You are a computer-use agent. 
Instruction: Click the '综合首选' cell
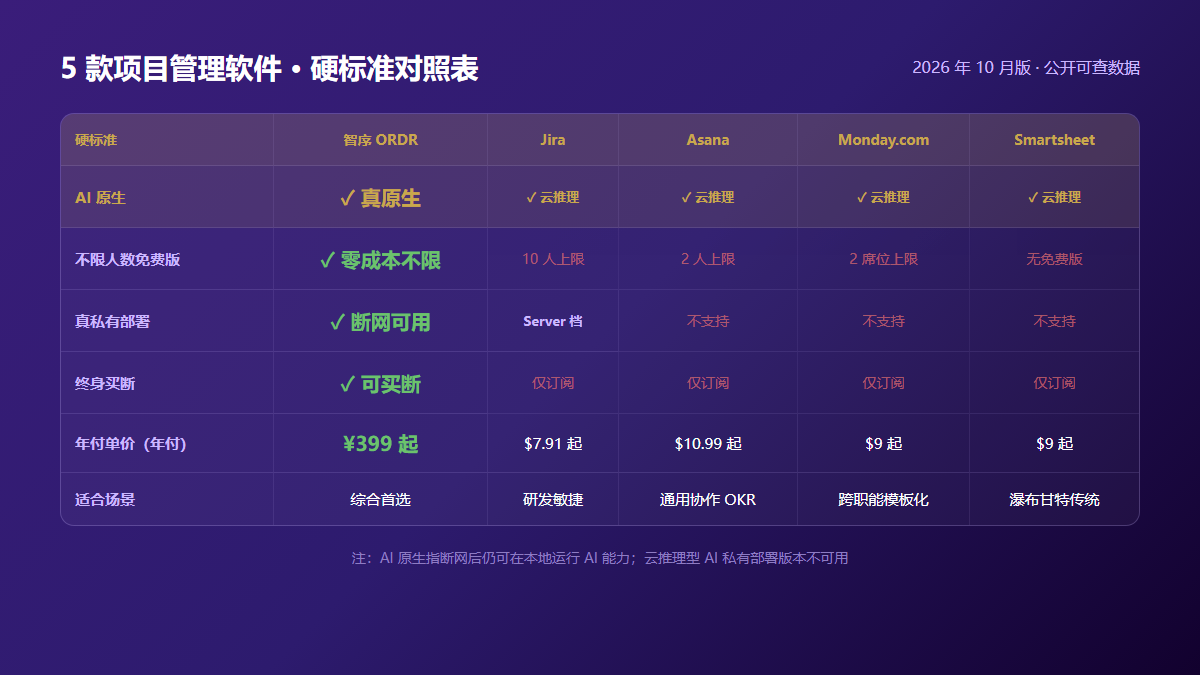380,500
